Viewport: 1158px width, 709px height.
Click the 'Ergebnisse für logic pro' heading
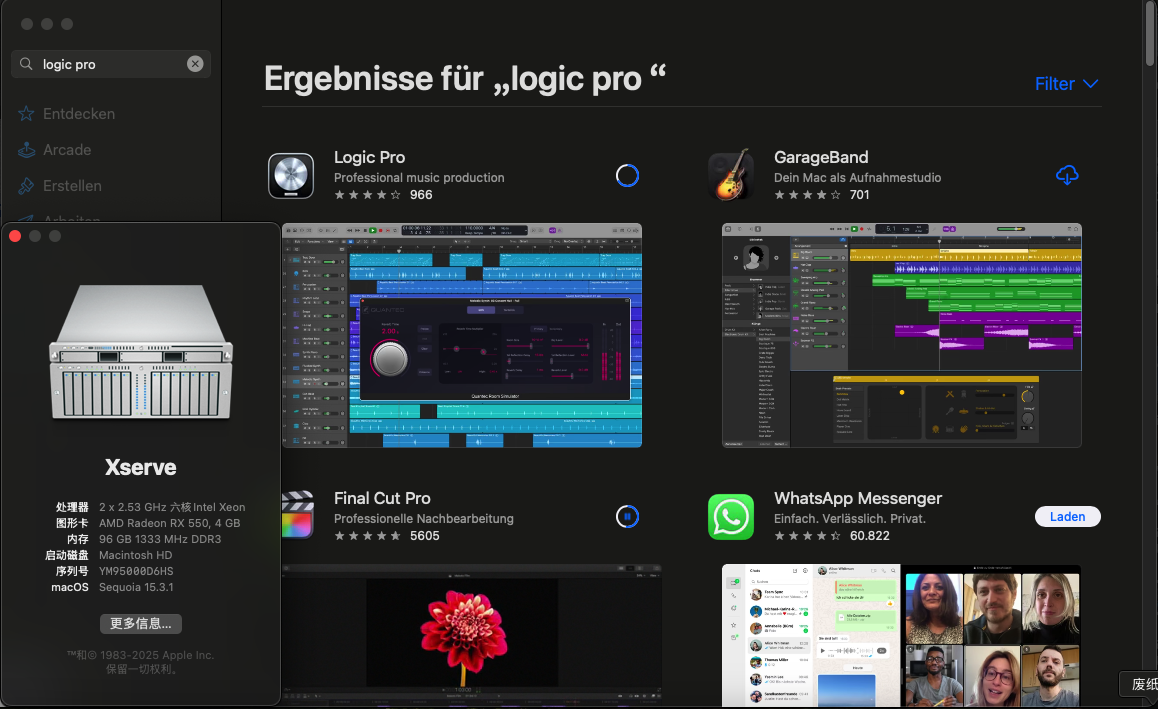coord(465,78)
